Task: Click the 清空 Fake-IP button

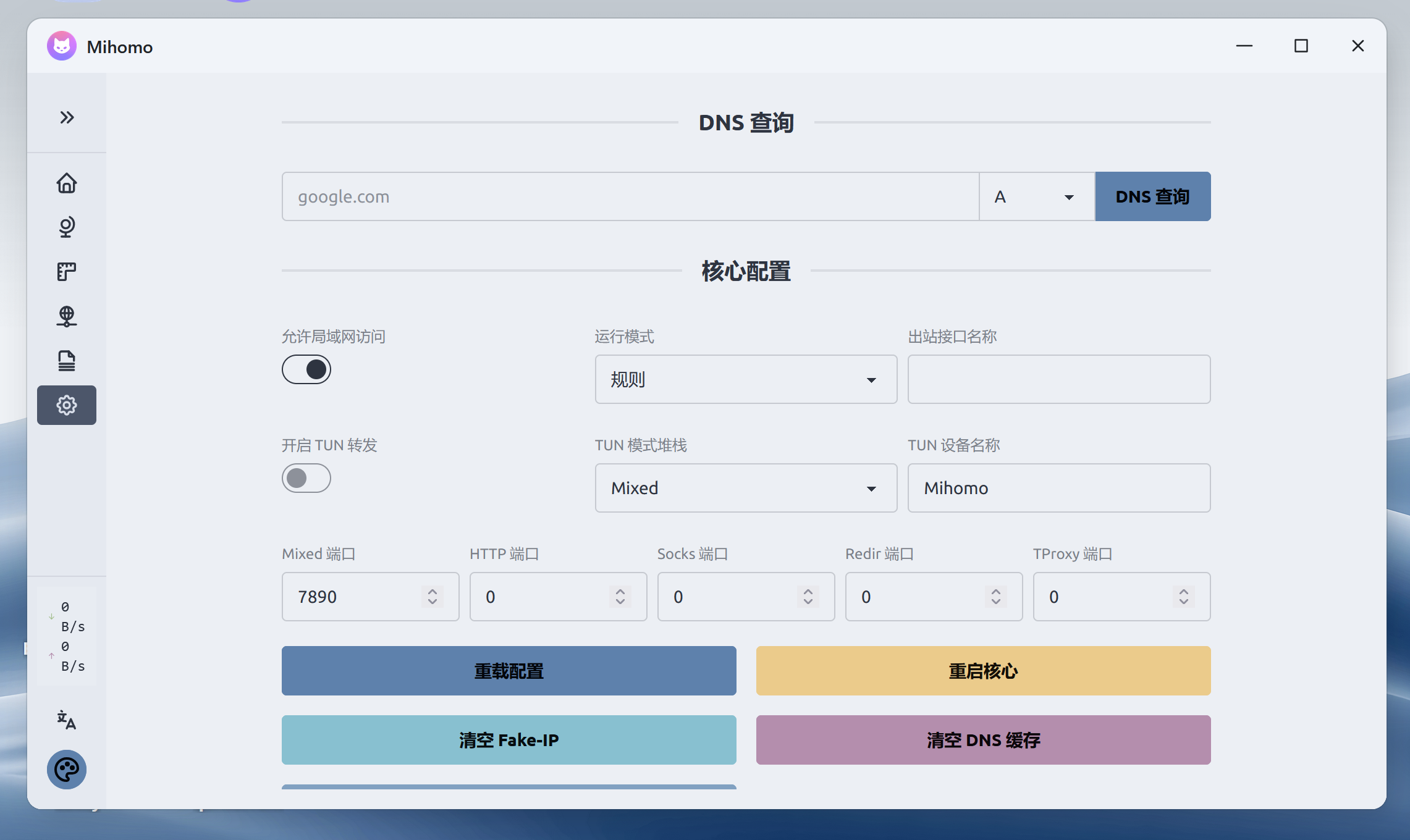Action: pos(509,740)
